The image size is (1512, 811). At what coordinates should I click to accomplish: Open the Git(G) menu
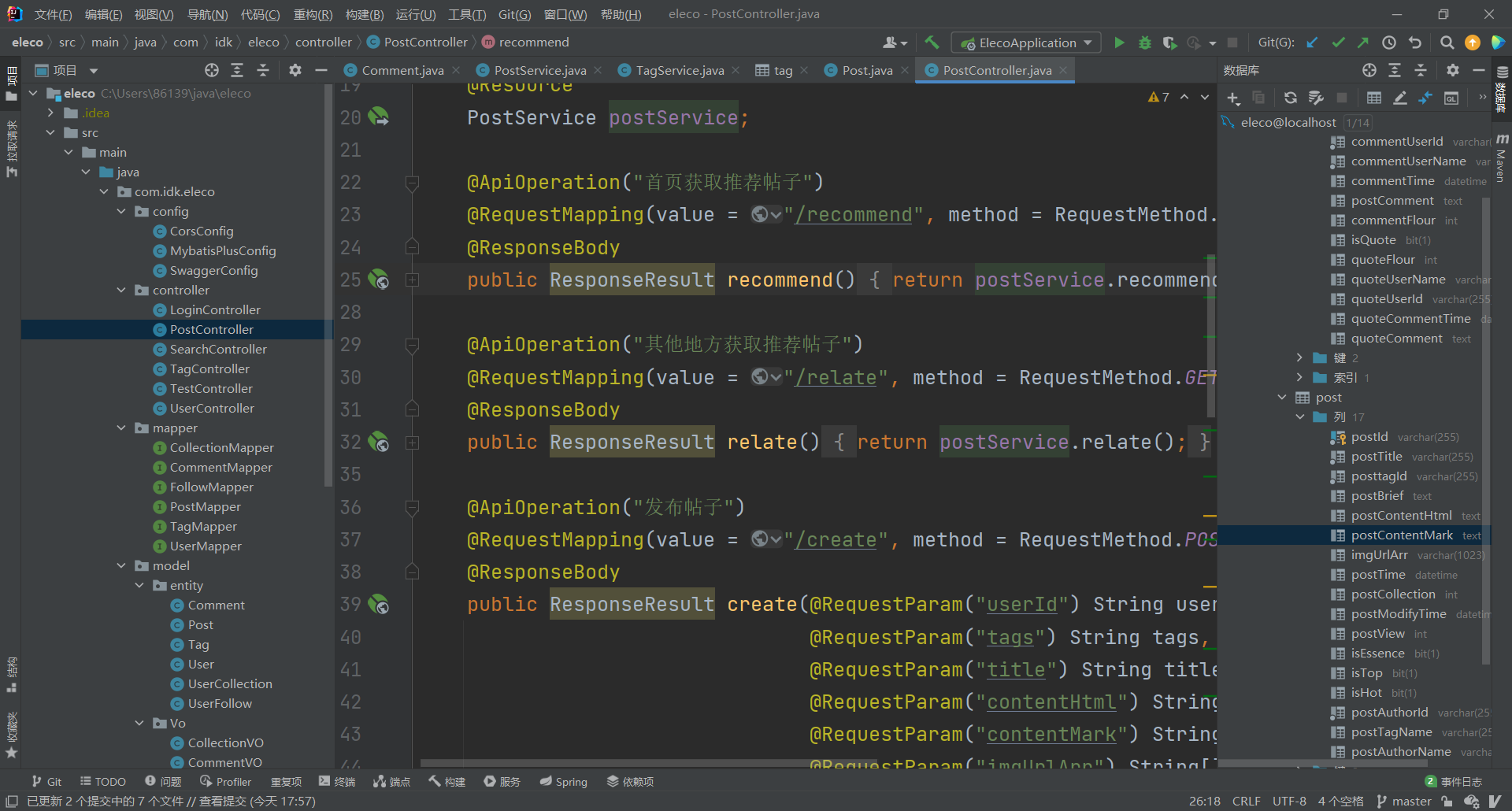click(x=514, y=14)
